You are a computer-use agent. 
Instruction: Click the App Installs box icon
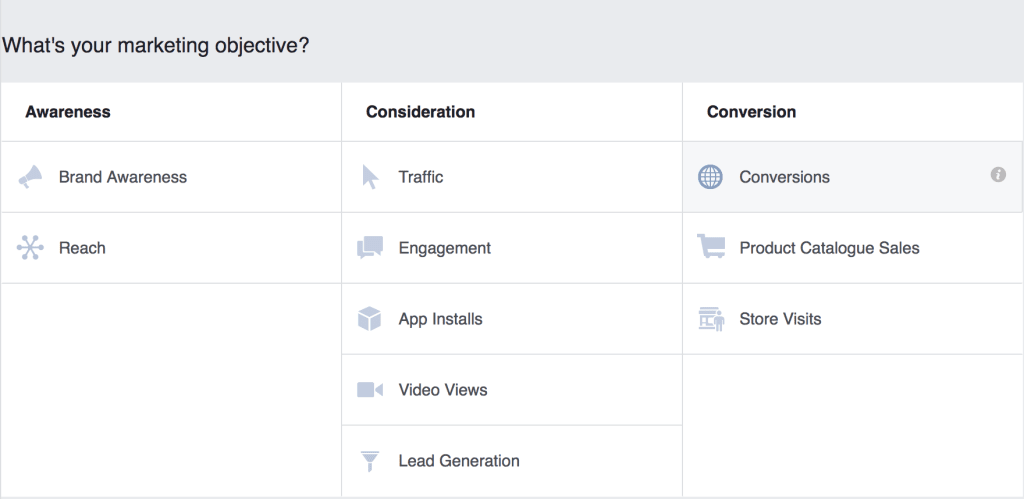coord(370,319)
